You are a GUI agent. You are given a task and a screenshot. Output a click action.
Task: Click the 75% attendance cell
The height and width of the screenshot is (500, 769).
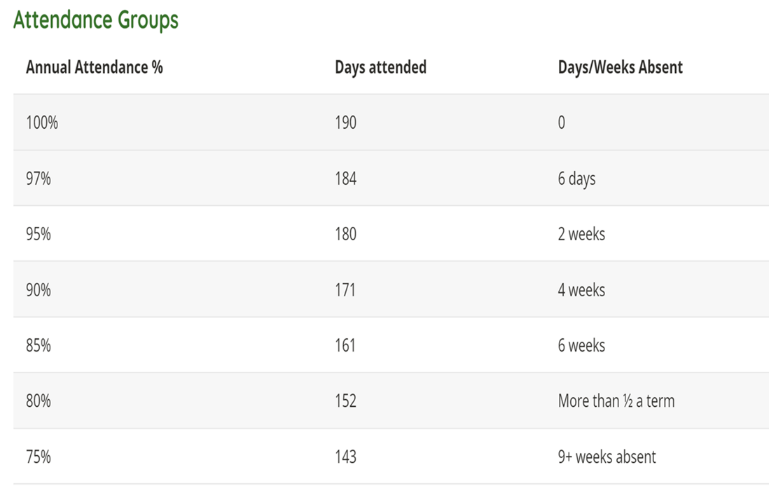click(38, 457)
